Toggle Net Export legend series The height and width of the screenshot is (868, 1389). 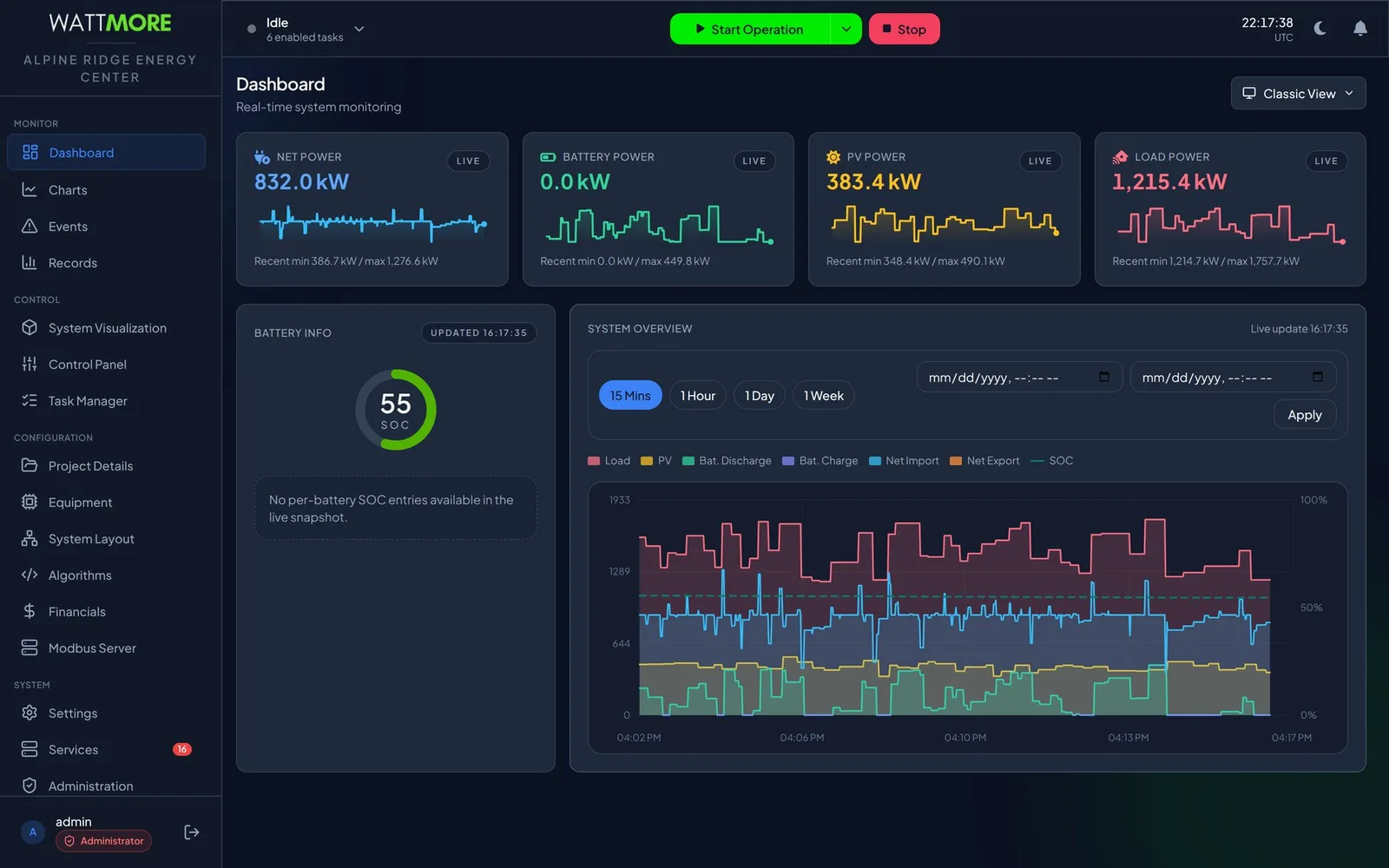pos(984,461)
